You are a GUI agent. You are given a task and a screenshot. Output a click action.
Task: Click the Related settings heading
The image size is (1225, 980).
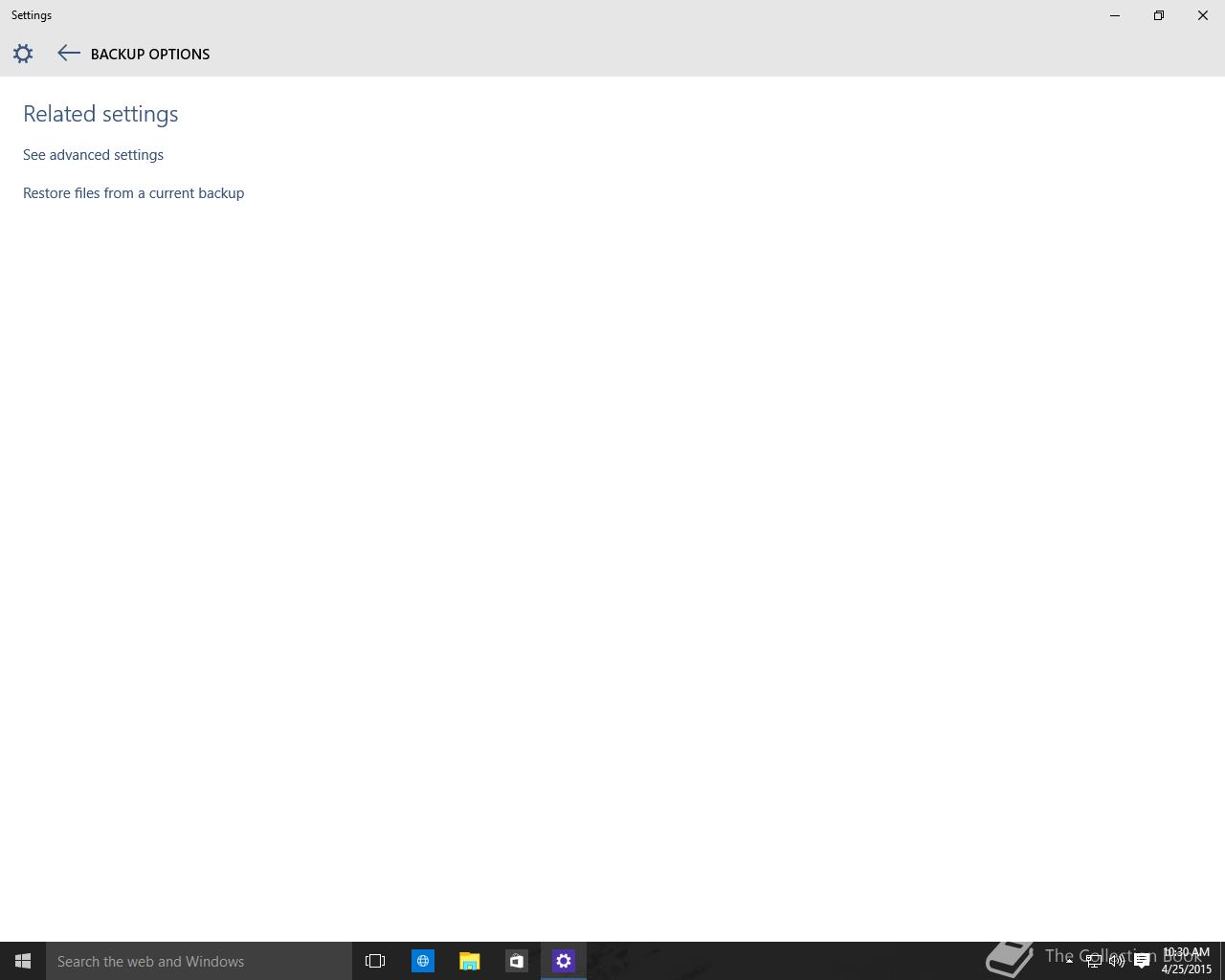coord(100,114)
